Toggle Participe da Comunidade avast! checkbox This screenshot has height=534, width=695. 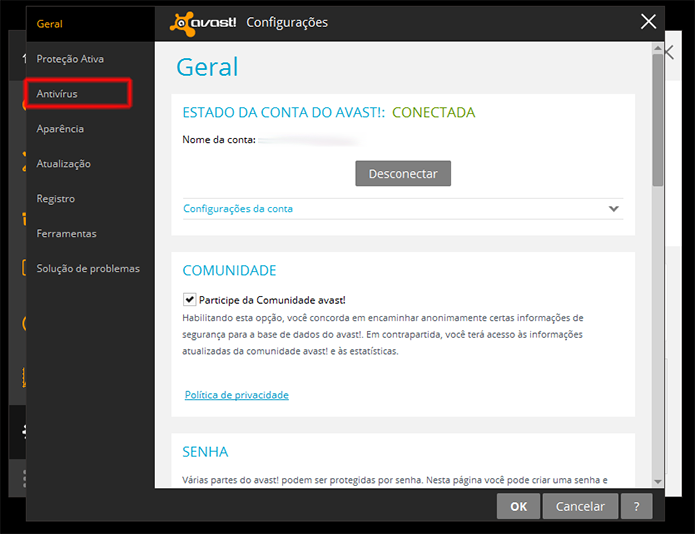coord(189,300)
